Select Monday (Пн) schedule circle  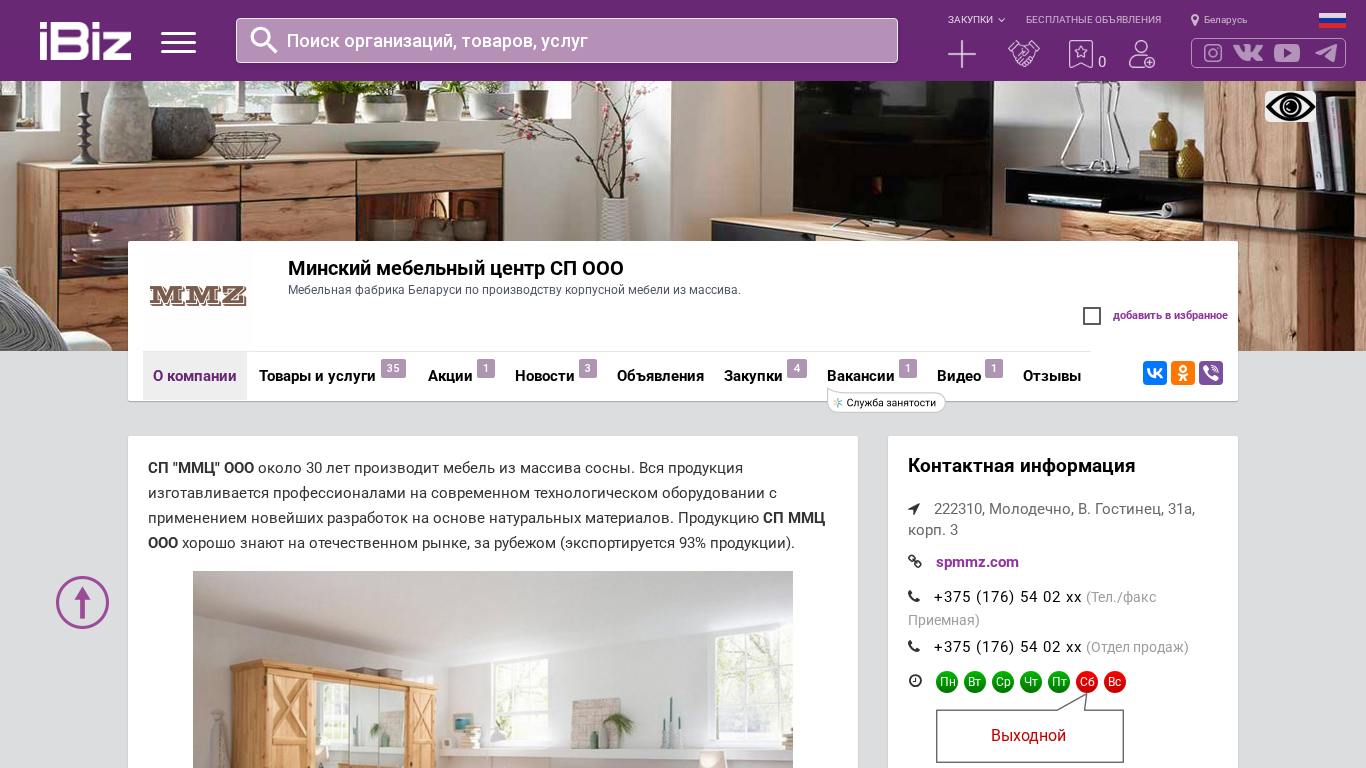947,682
